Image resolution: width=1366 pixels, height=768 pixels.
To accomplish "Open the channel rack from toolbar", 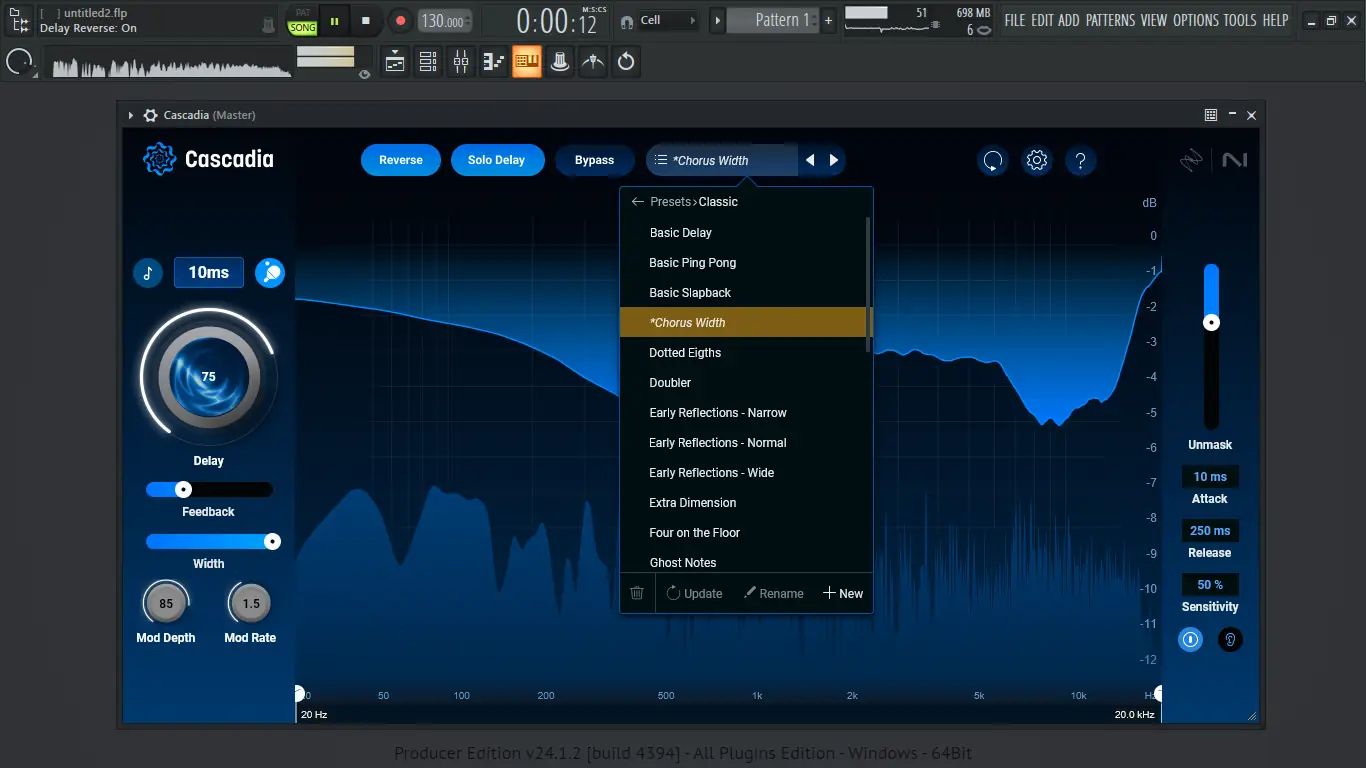I will coord(428,62).
